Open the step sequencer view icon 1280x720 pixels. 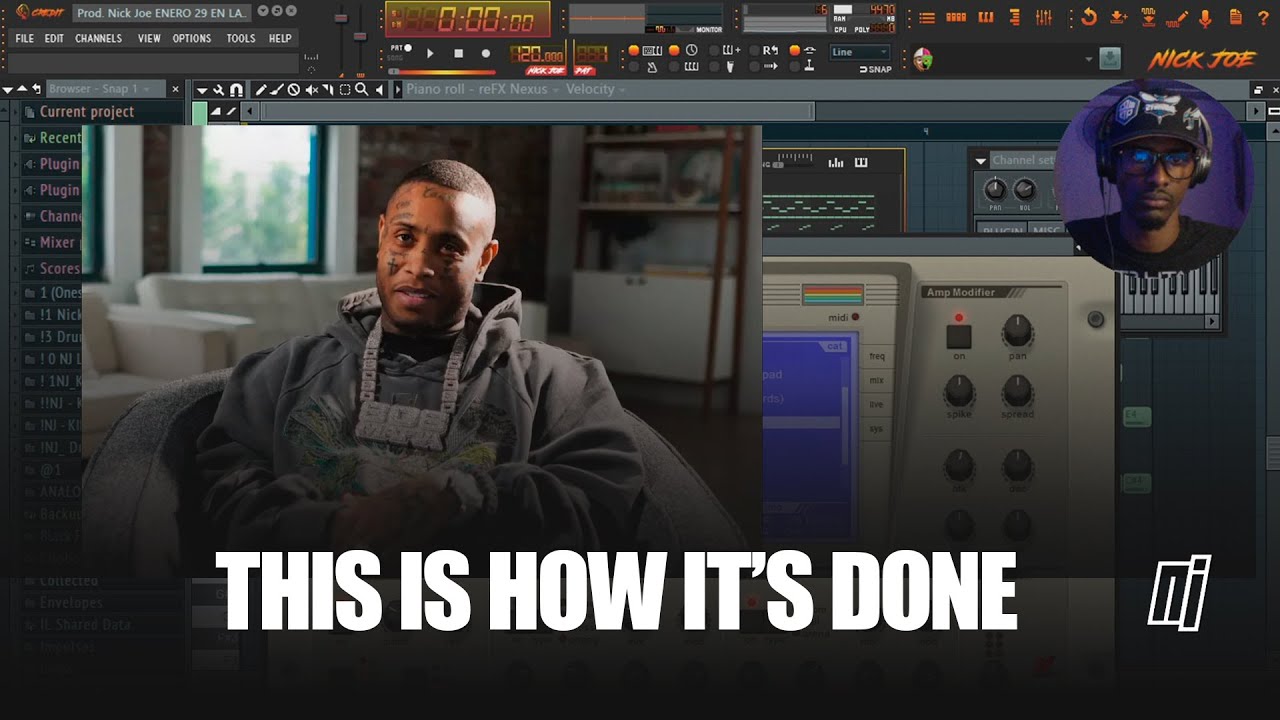pos(956,18)
